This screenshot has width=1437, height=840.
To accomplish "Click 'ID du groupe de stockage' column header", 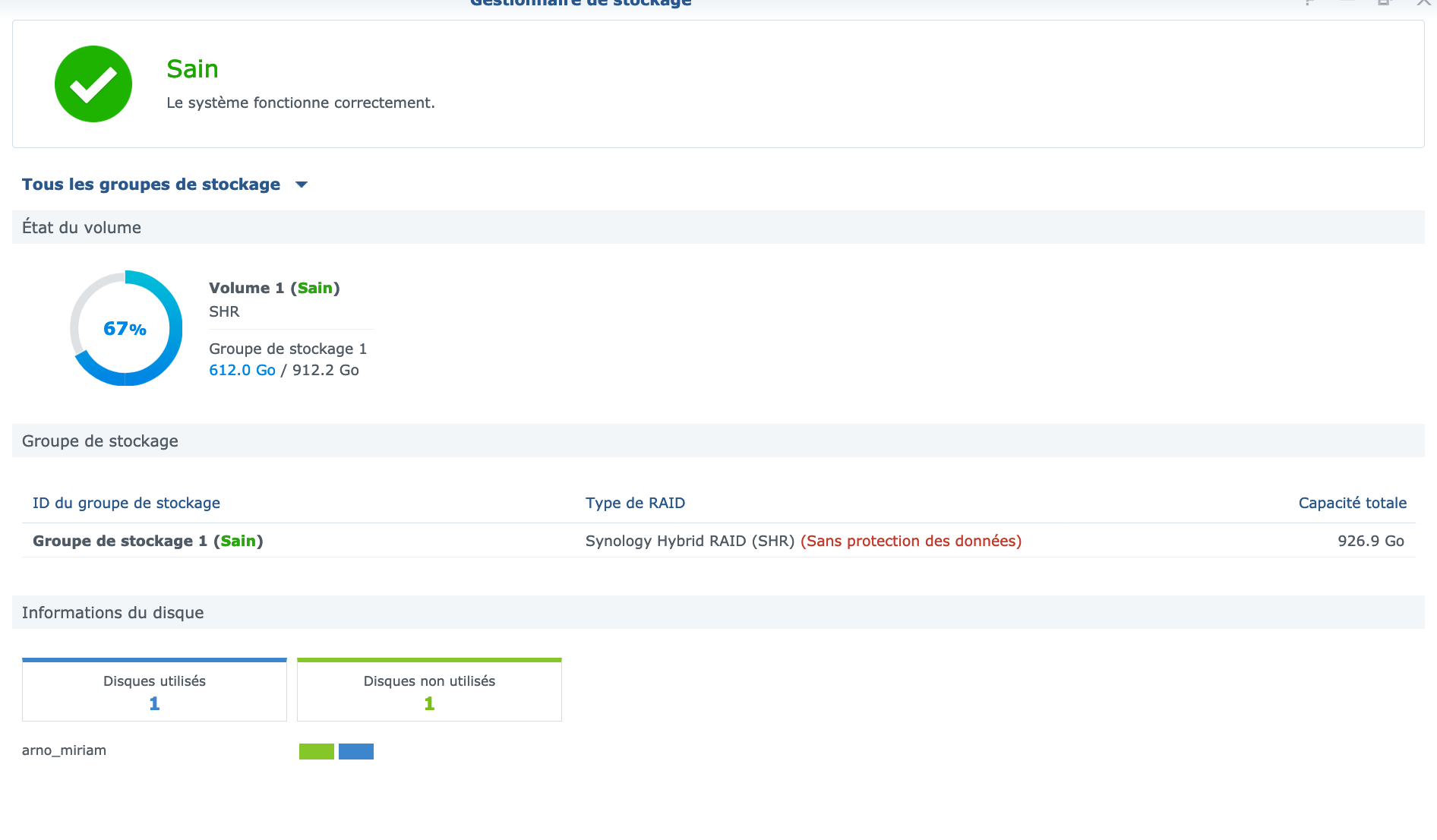I will (x=126, y=503).
